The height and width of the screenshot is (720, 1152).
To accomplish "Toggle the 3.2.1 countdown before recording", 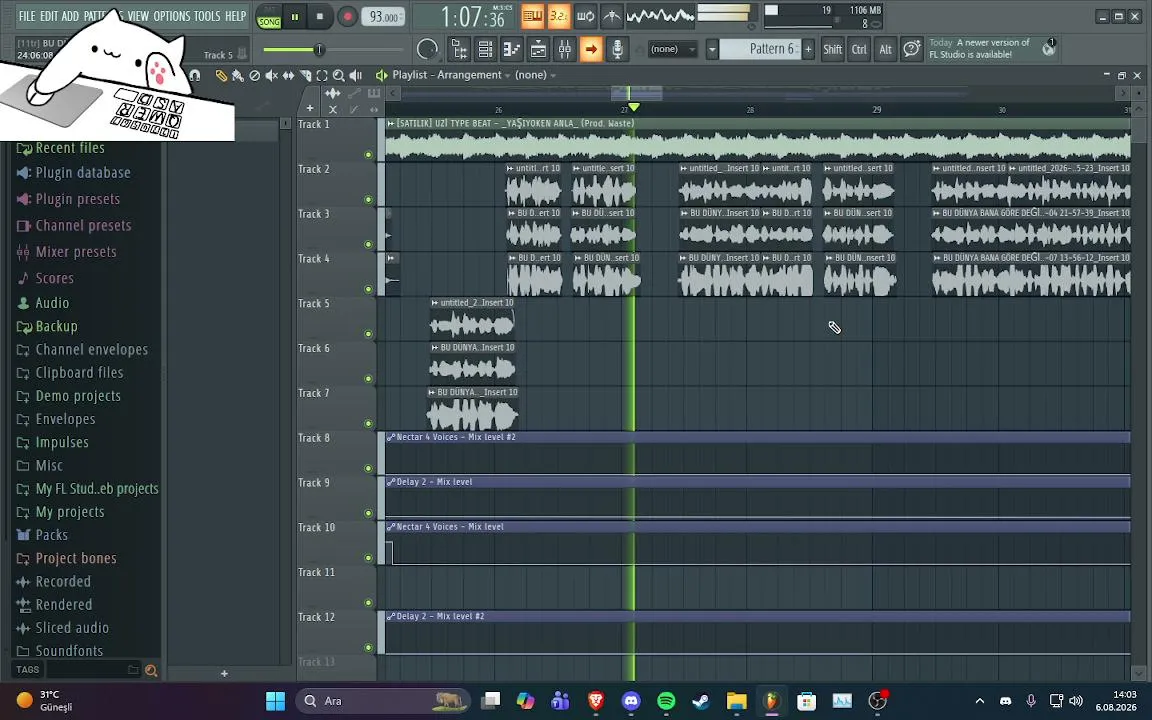I will coord(558,15).
